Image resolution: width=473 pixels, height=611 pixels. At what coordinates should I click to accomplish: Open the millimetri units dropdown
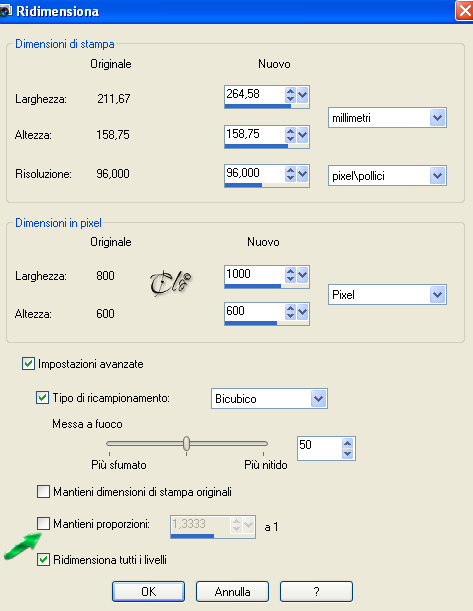coord(387,118)
